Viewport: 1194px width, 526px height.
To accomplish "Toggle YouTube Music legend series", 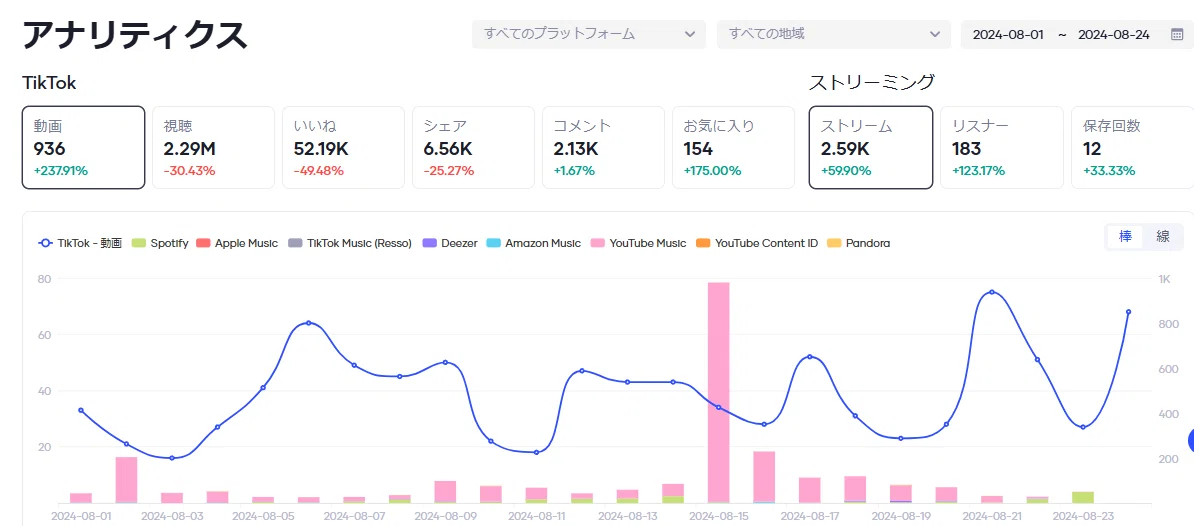I will pos(638,244).
